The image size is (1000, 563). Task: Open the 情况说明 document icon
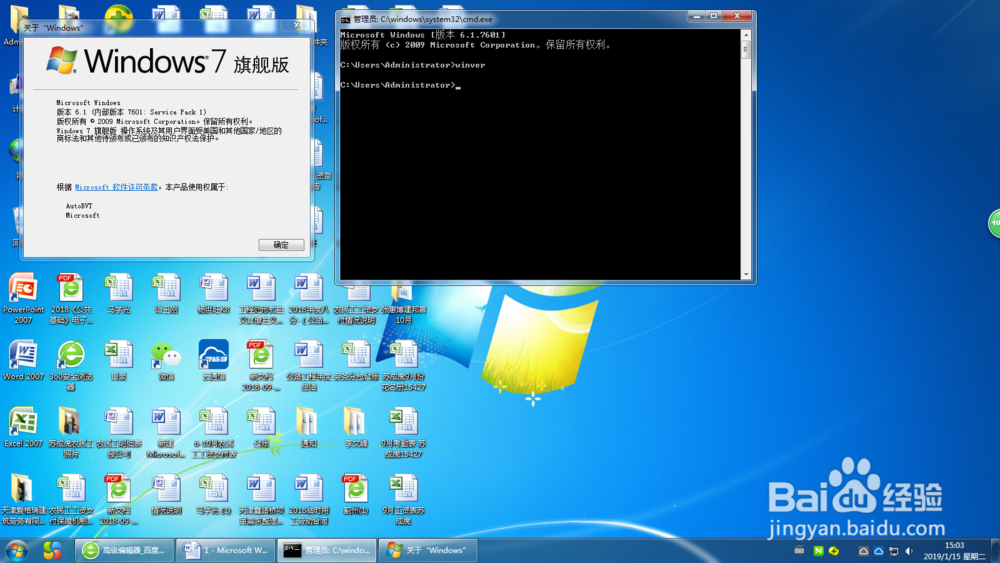[x=166, y=494]
